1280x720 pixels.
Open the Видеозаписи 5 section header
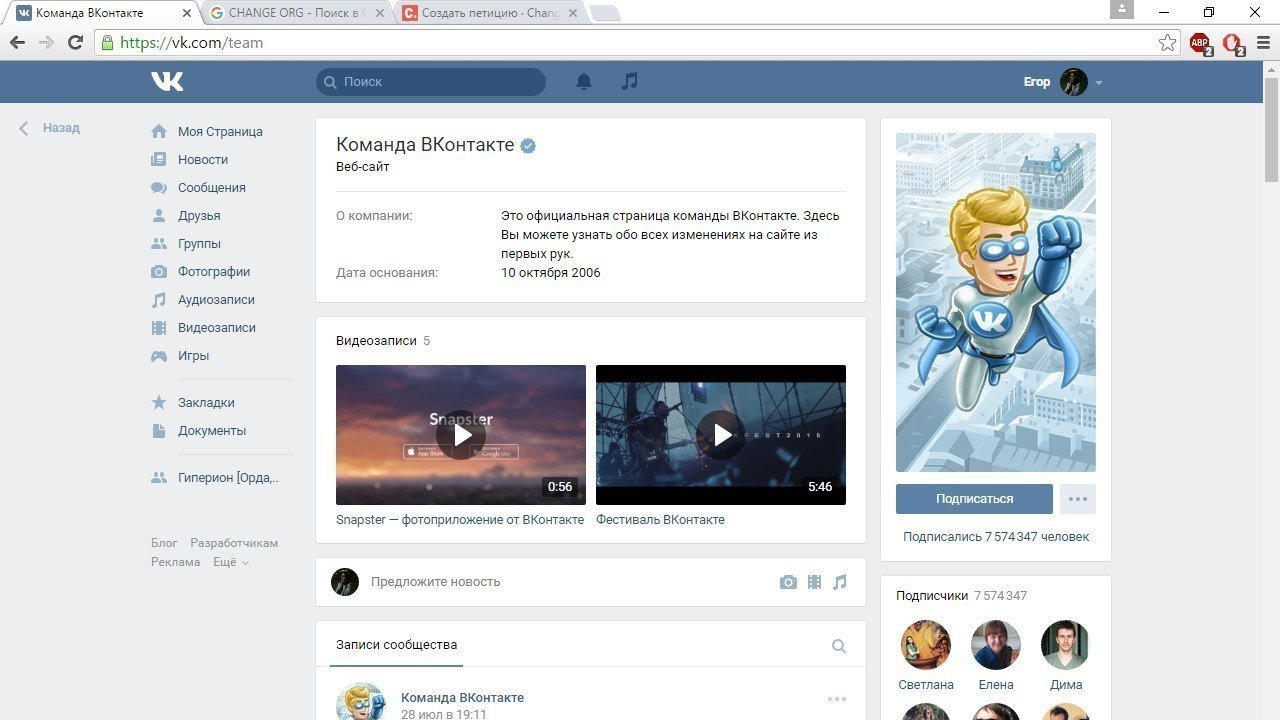(383, 341)
